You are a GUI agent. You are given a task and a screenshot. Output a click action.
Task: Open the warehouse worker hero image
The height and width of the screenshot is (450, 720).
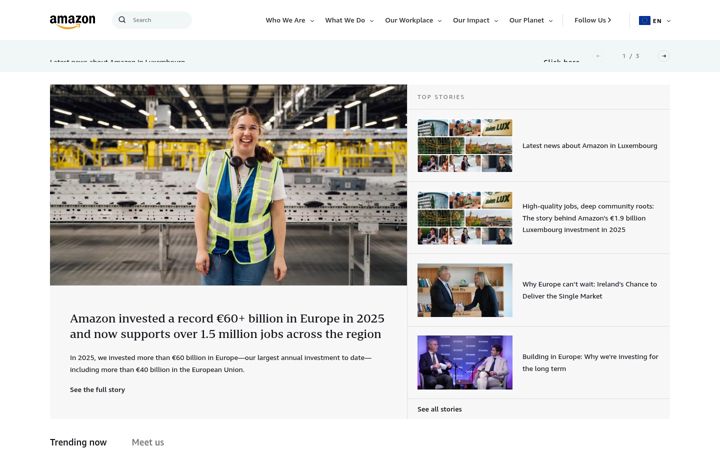pyautogui.click(x=228, y=185)
